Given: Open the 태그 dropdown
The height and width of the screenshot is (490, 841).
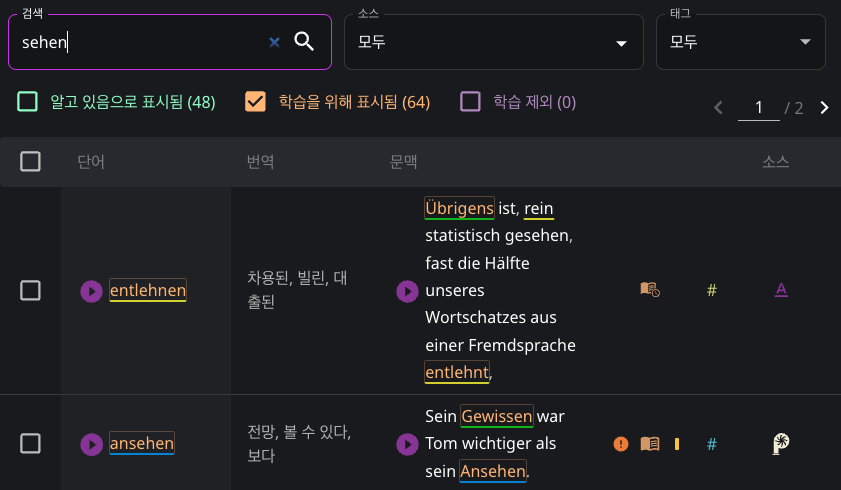Looking at the screenshot, I should 741,42.
